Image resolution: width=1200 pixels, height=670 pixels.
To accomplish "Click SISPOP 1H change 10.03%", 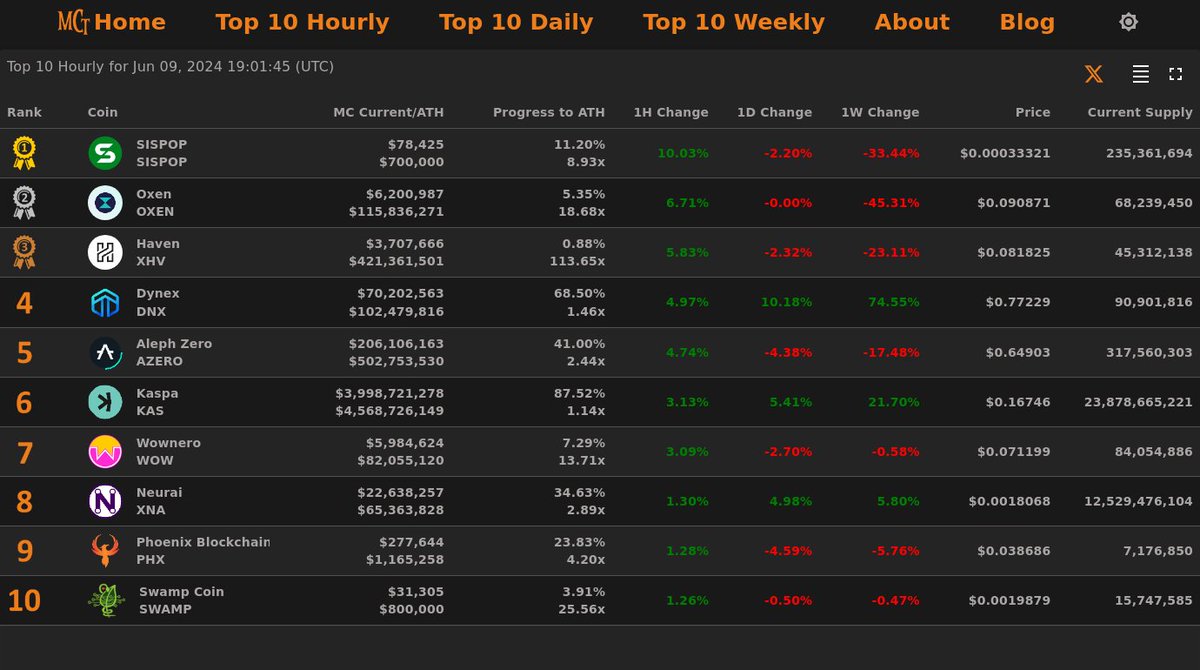I will point(683,153).
